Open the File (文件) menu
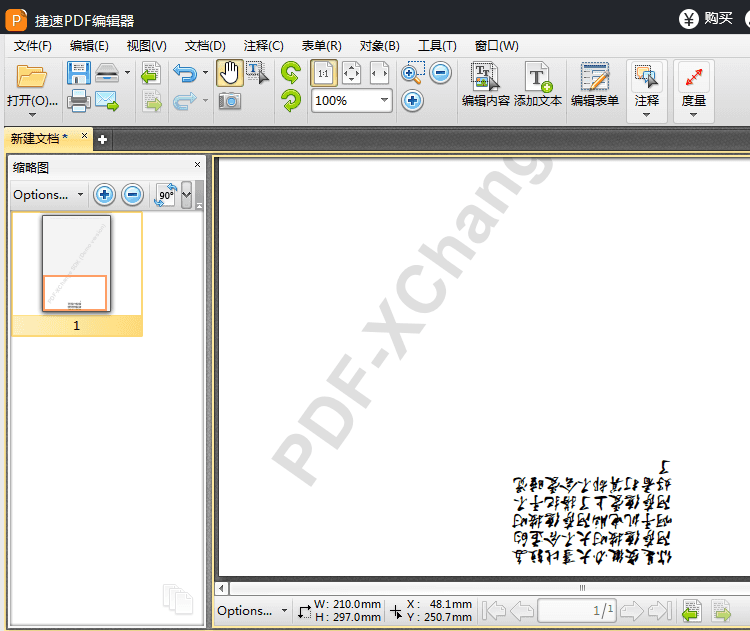Viewport: 750px width, 631px height. click(33, 45)
